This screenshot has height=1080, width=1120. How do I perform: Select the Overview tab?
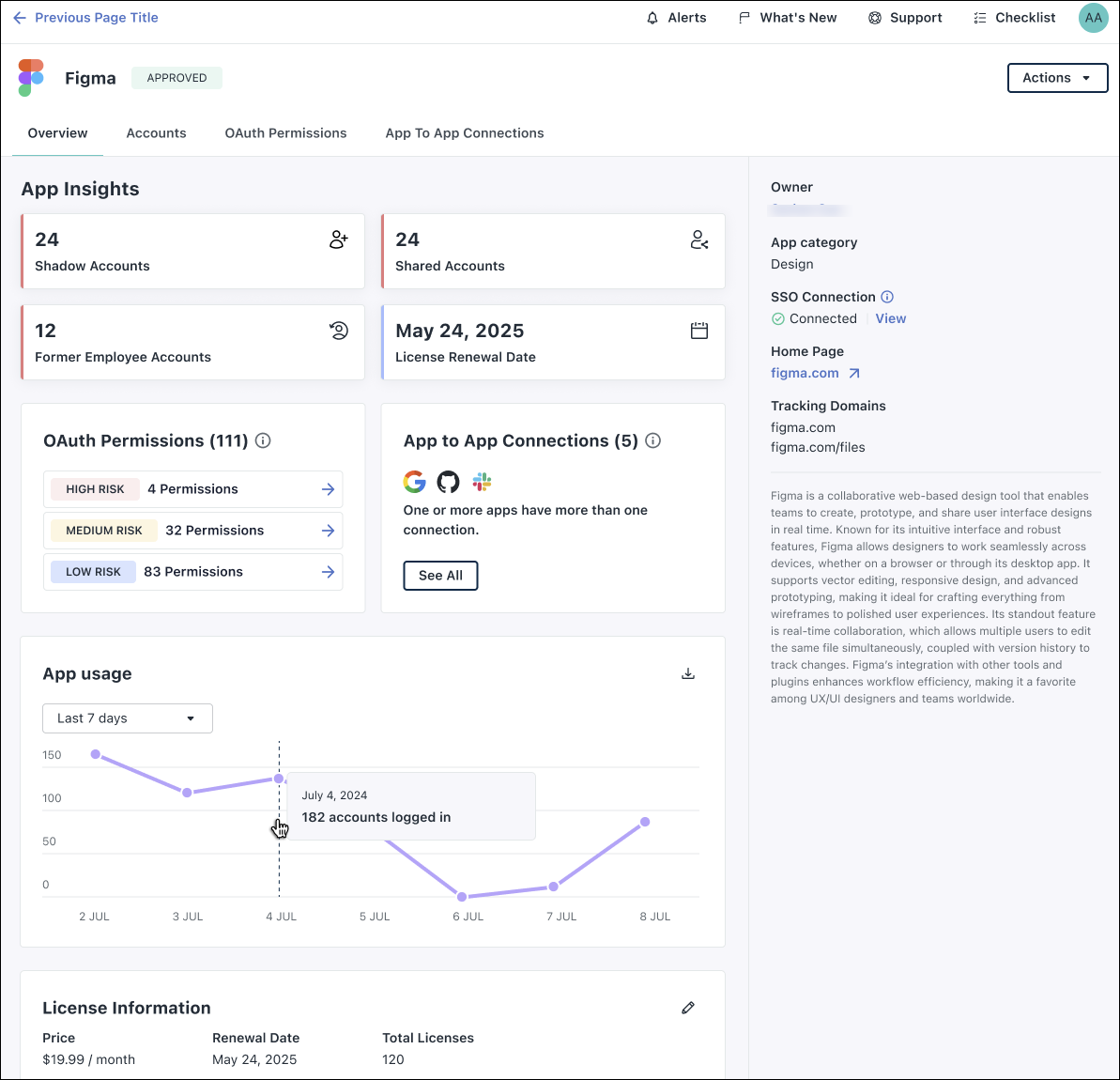pyautogui.click(x=58, y=133)
